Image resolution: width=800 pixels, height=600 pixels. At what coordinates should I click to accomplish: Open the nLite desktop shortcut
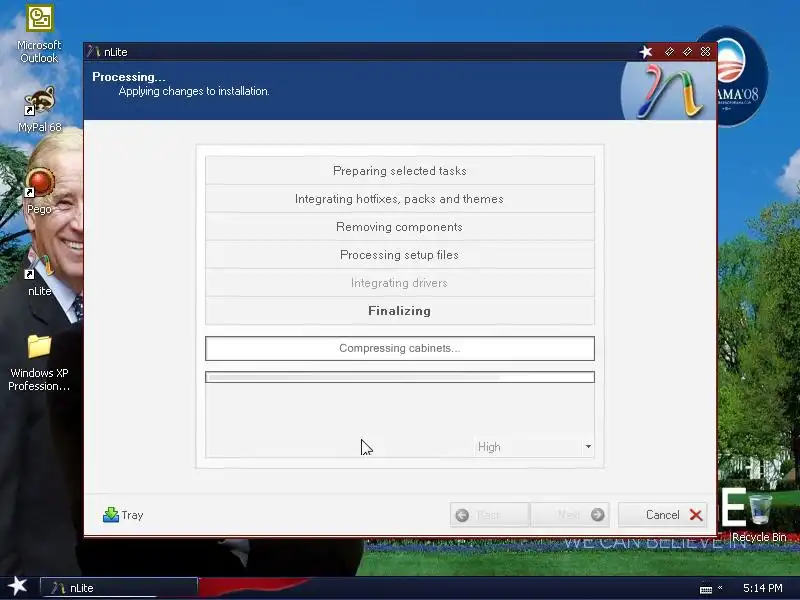[39, 276]
